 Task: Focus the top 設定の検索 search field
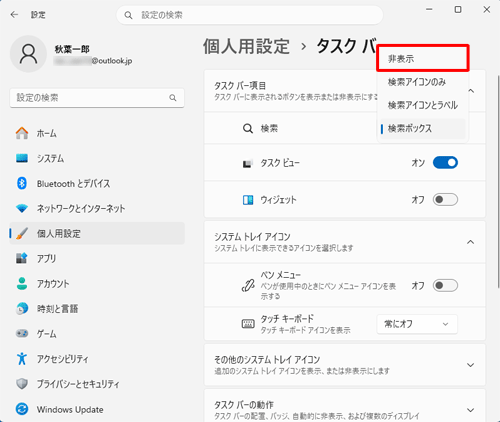(249, 15)
